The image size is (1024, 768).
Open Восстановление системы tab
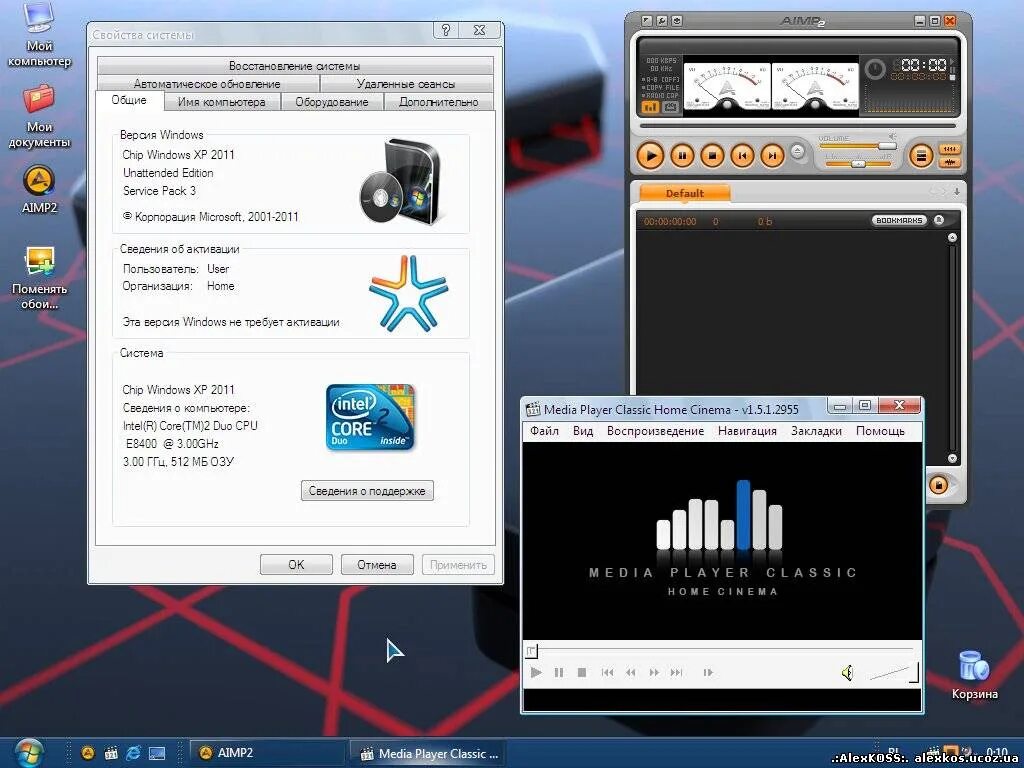[x=295, y=66]
